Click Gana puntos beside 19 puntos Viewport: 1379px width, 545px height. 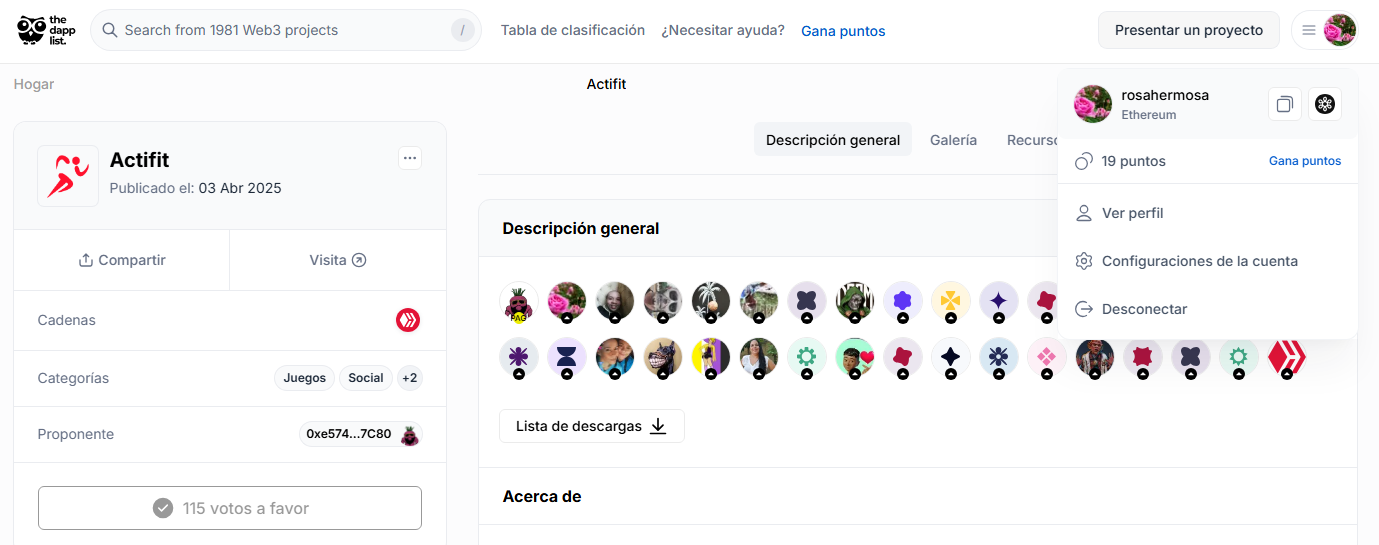tap(1305, 161)
